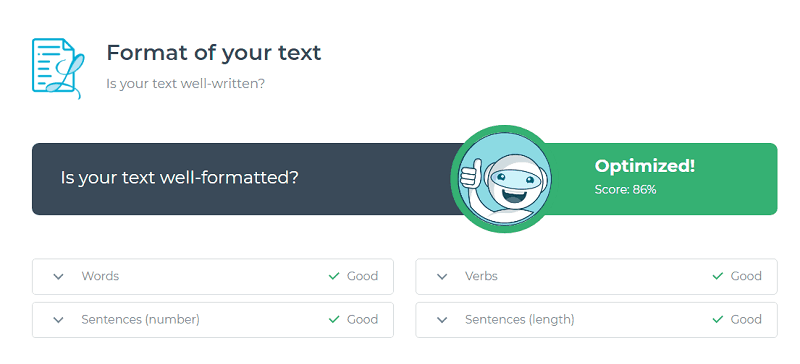The width and height of the screenshot is (800, 364).
Task: Click the Good status in Verbs row
Action: (x=746, y=276)
